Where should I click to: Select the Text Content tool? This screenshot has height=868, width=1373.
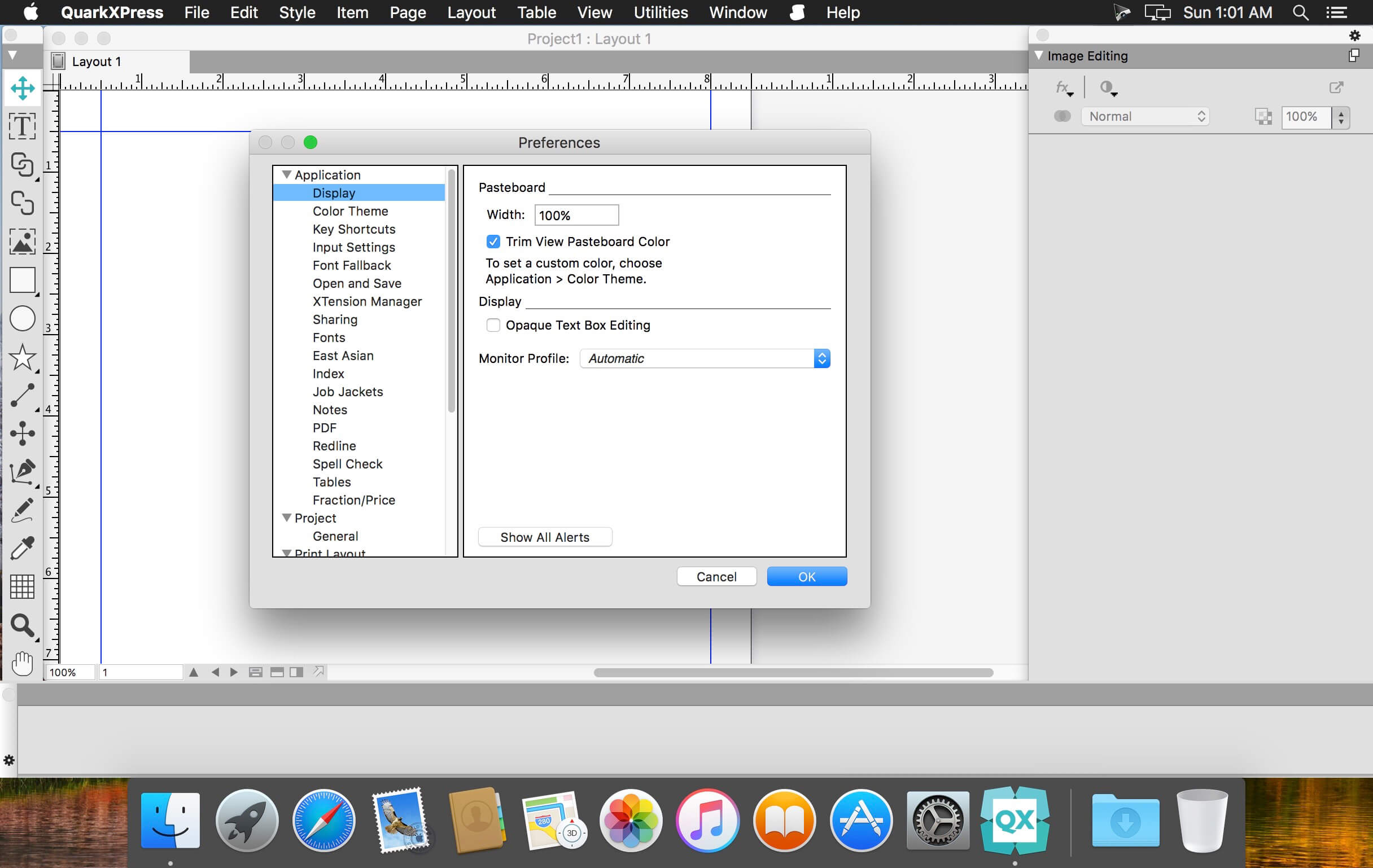[22, 126]
